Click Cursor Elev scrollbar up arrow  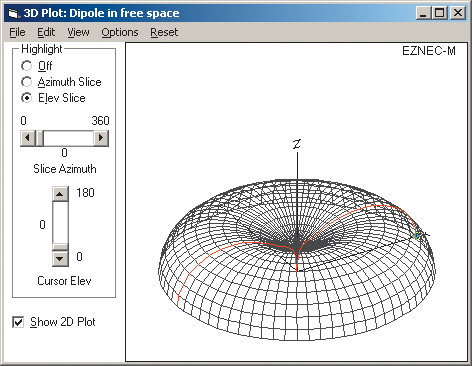coord(60,194)
